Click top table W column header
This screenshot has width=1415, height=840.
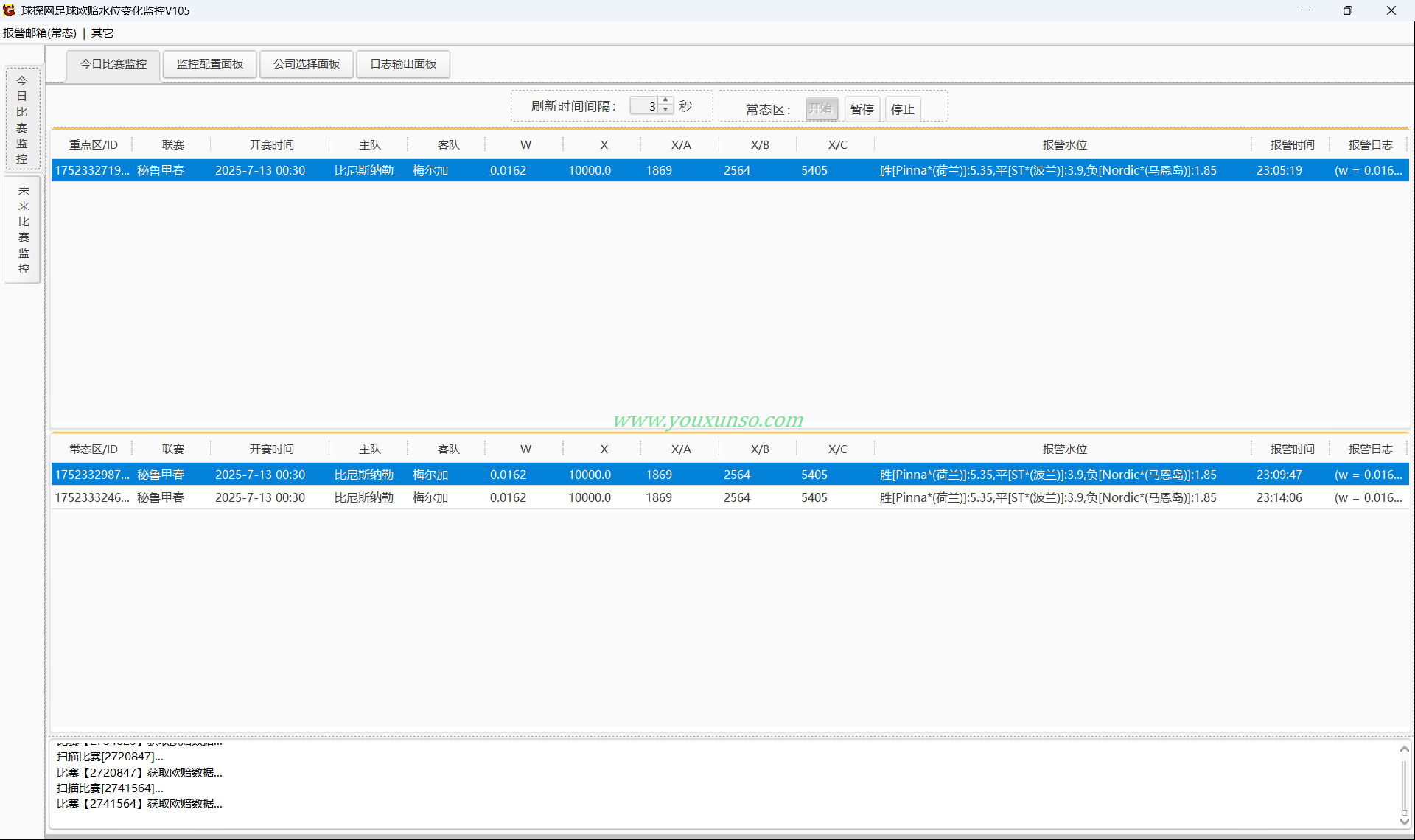pos(525,145)
